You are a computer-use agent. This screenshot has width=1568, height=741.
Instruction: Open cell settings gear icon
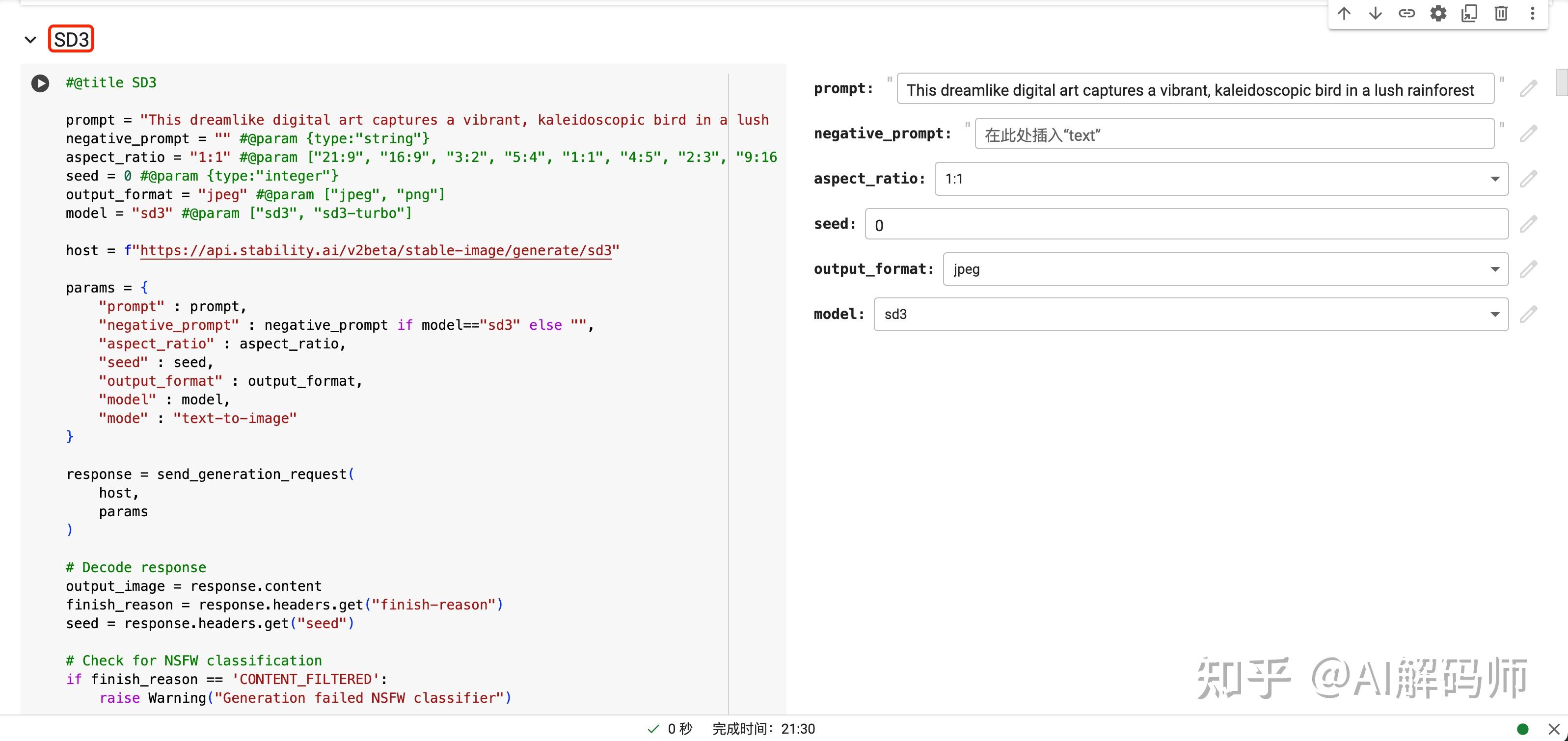(x=1438, y=13)
